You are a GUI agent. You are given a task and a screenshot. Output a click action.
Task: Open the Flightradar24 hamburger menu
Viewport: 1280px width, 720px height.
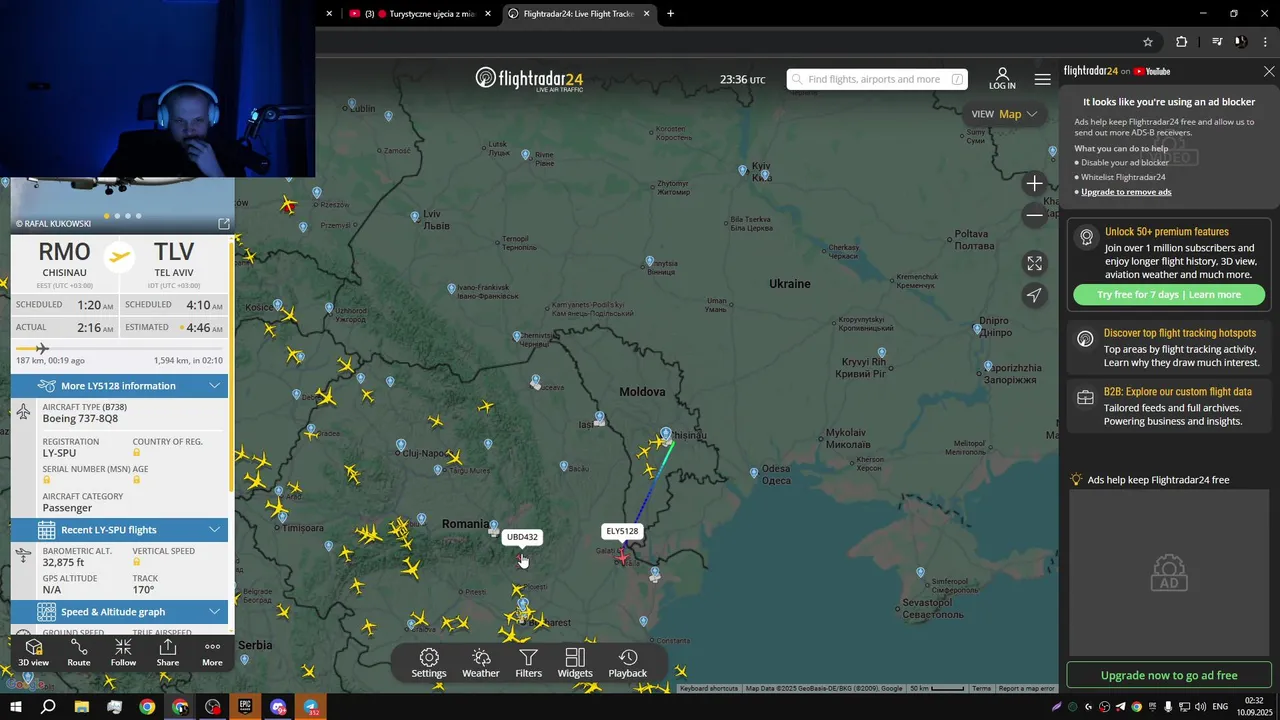click(x=1042, y=79)
